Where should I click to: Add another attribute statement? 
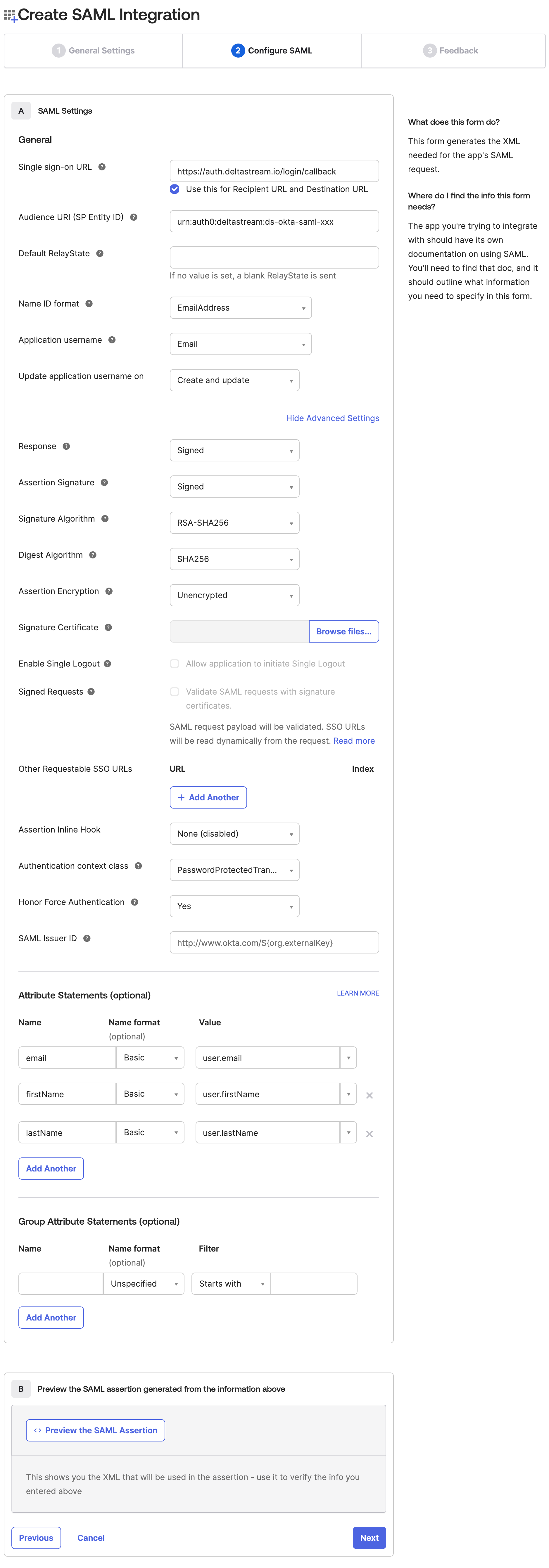click(51, 1169)
